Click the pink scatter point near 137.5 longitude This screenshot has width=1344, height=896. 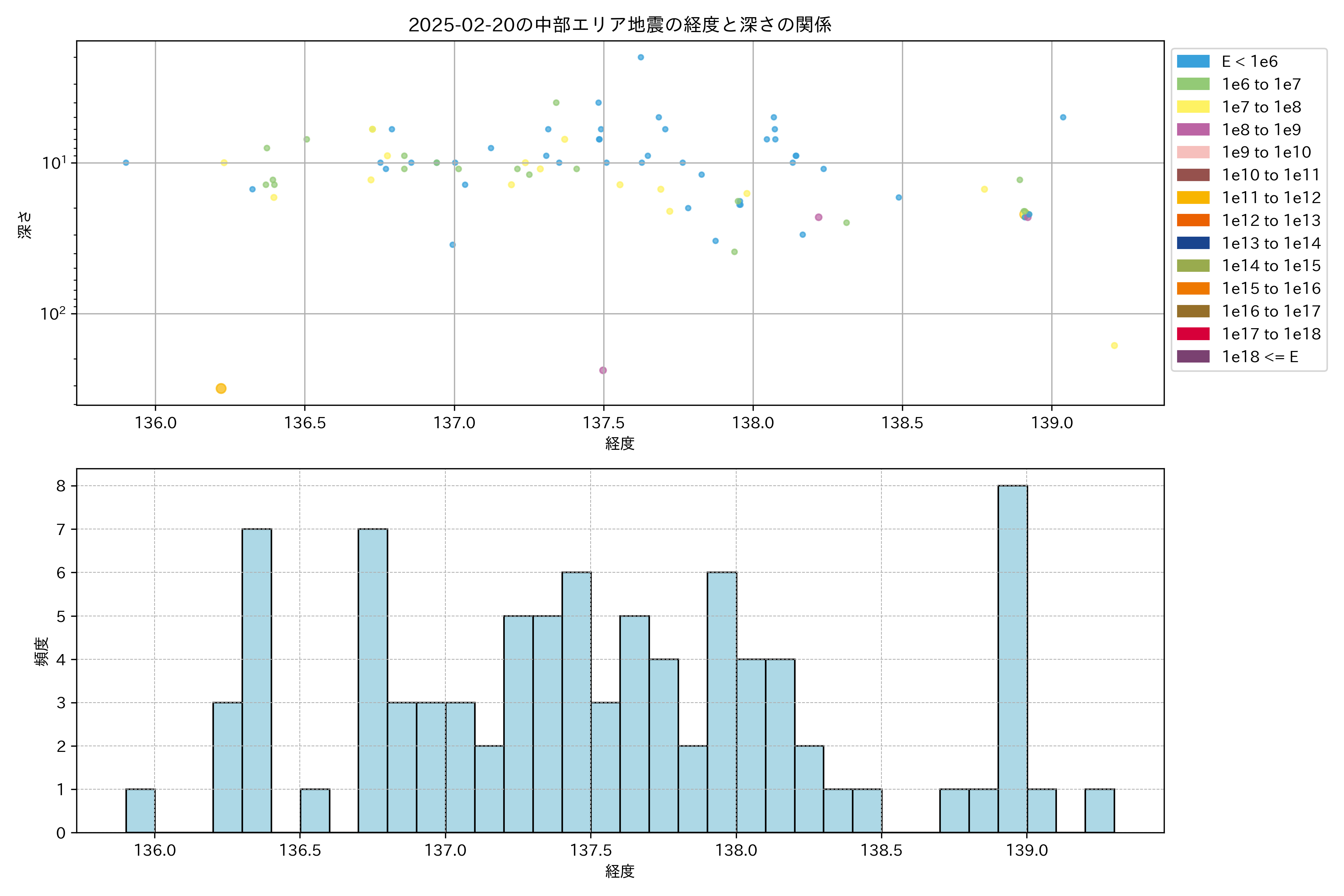coord(603,370)
